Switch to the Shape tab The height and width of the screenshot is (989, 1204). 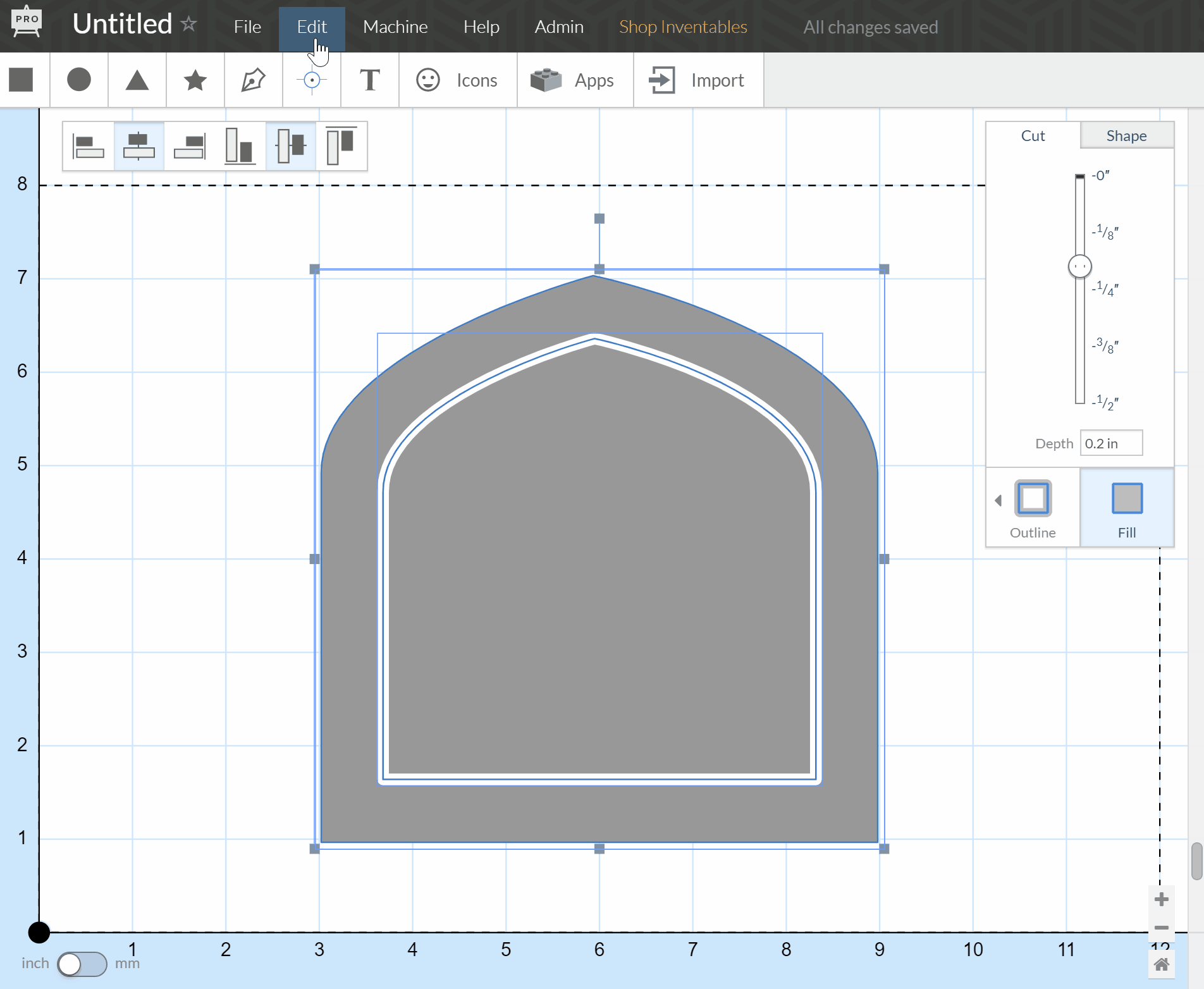click(x=1126, y=136)
